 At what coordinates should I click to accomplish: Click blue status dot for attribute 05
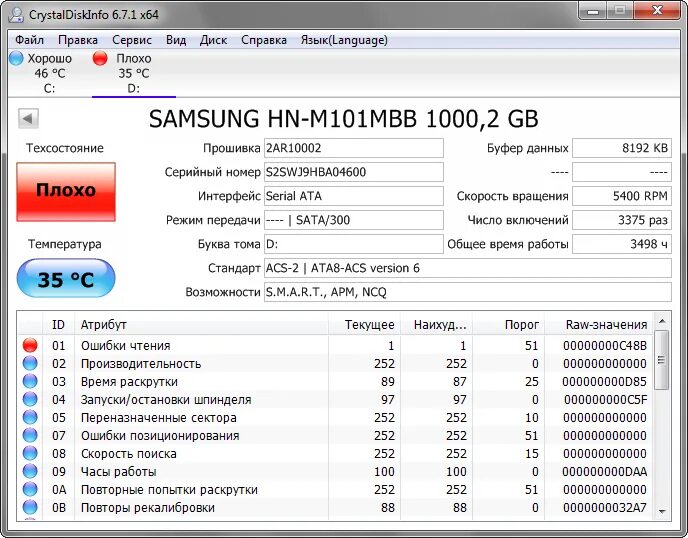point(30,417)
